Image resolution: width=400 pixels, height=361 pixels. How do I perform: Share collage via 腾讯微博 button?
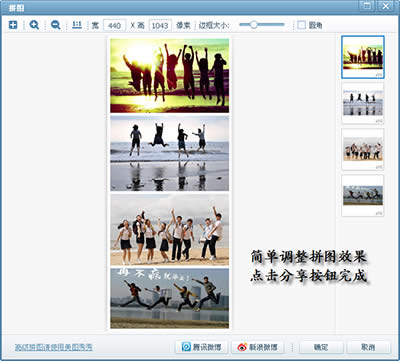(201, 347)
